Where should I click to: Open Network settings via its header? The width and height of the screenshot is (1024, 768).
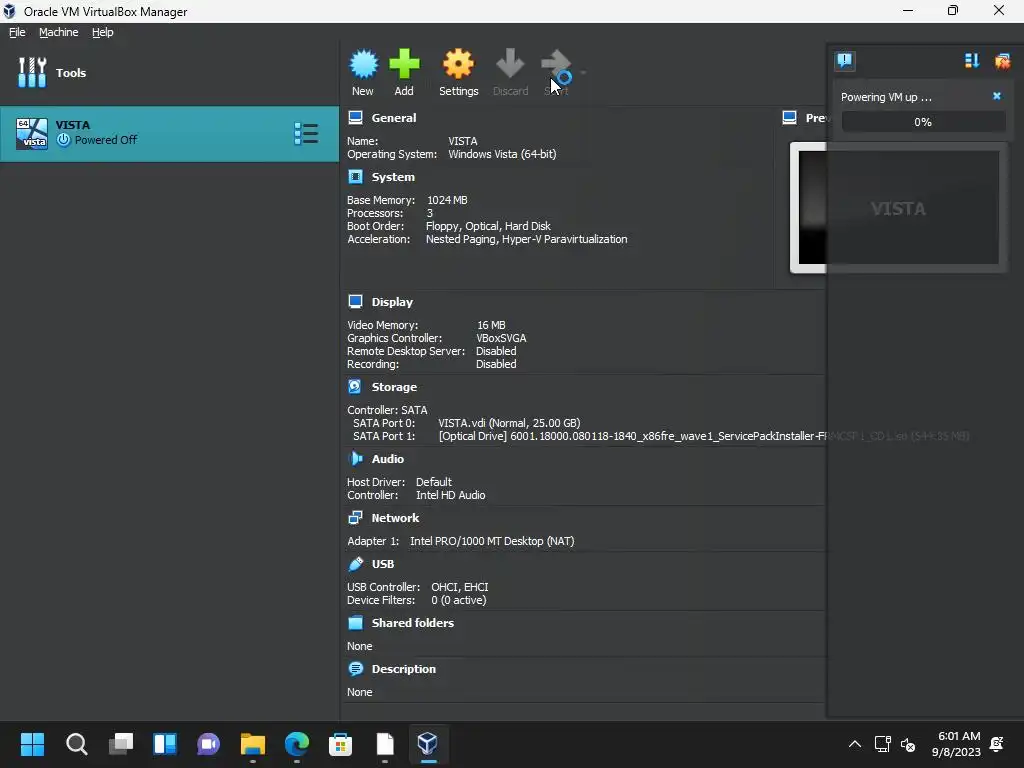395,518
